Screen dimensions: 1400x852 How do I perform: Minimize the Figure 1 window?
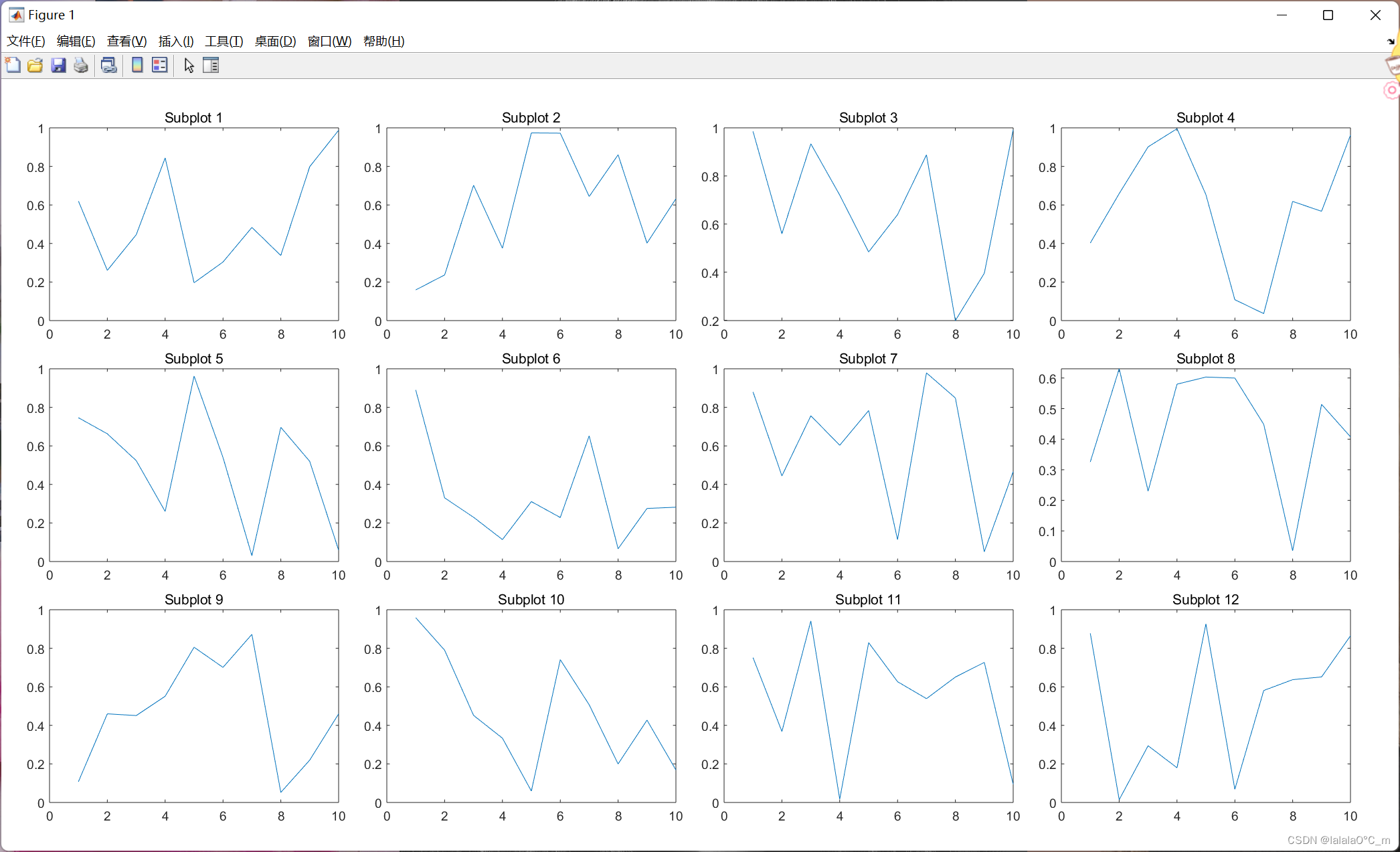point(1282,15)
